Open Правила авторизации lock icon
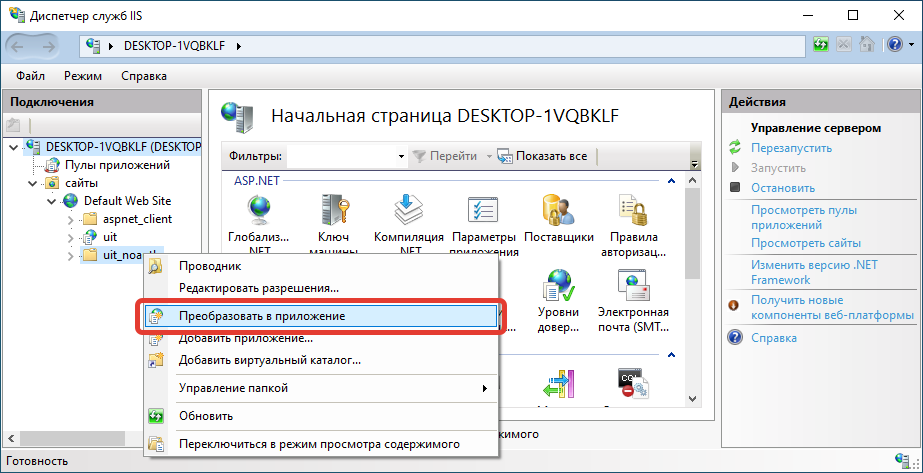Viewport: 923px width, 473px height. (633, 208)
